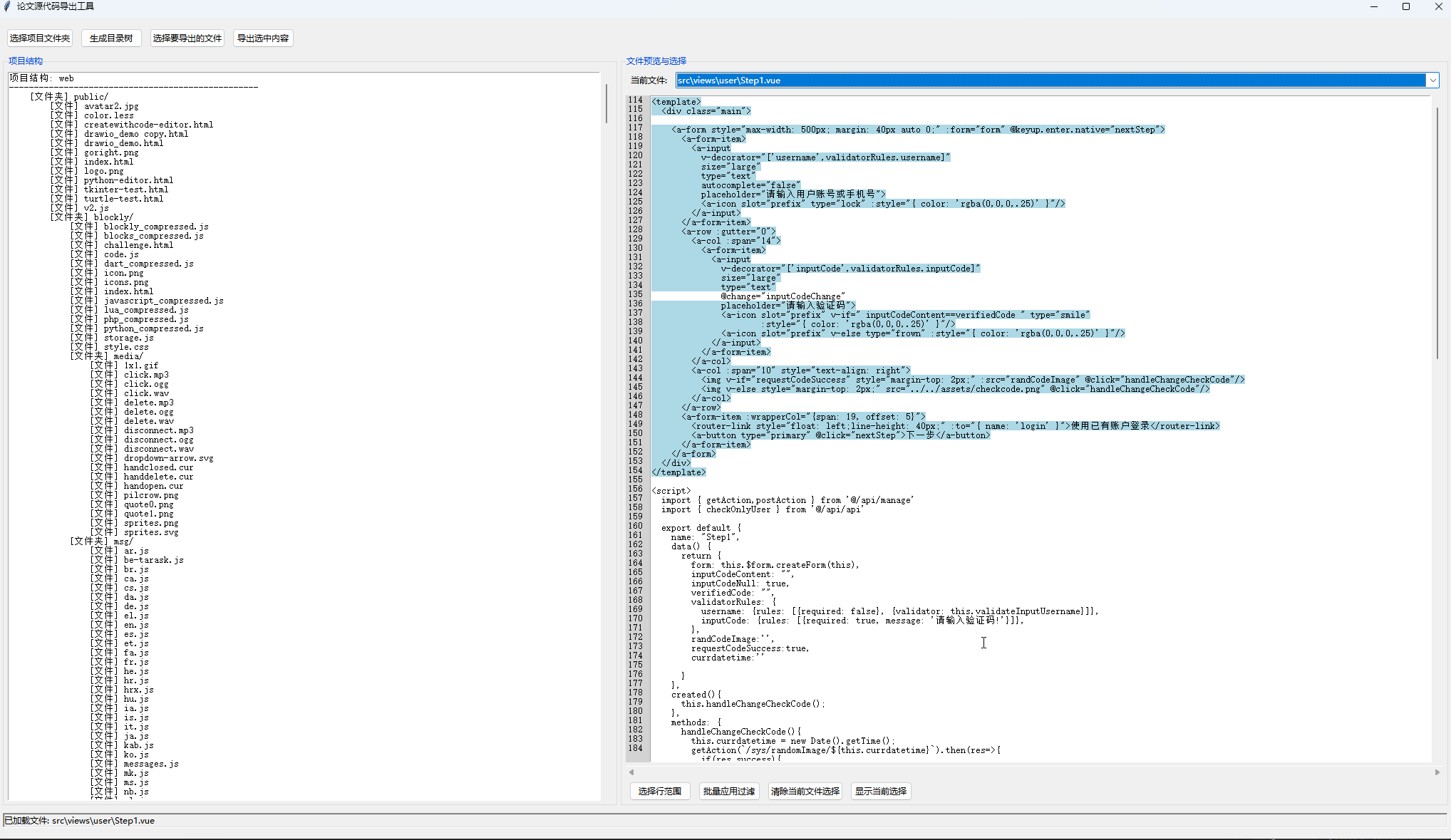The height and width of the screenshot is (840, 1451).
Task: Click the 'export default {' code line
Action: pos(701,528)
